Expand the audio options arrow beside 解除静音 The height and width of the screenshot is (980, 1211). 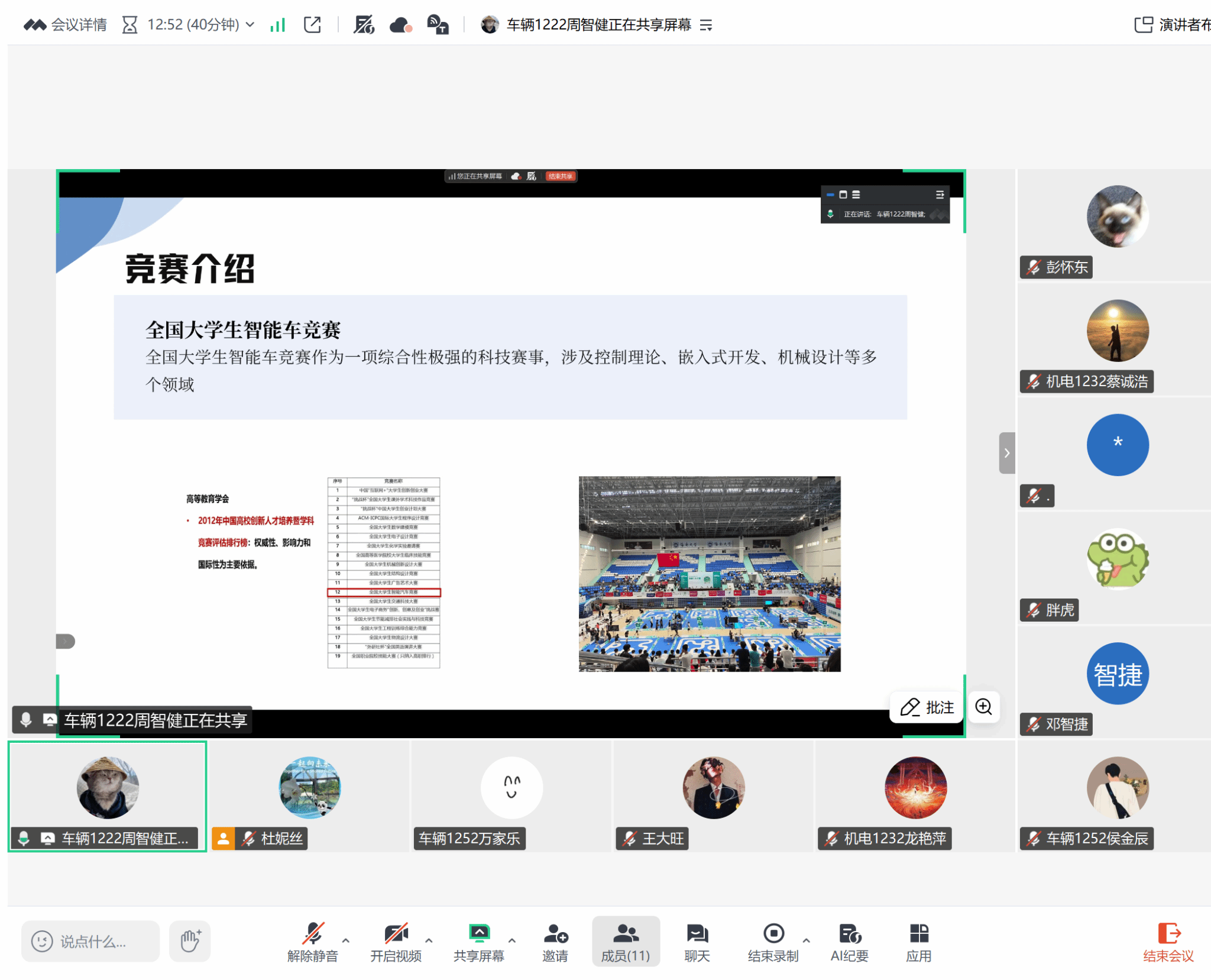coord(346,940)
